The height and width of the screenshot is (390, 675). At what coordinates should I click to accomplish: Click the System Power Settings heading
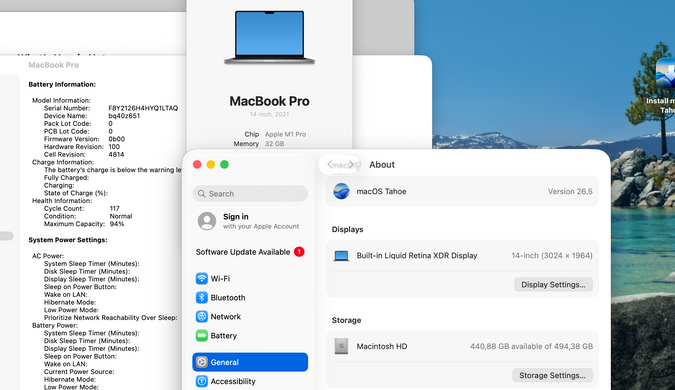(68, 240)
